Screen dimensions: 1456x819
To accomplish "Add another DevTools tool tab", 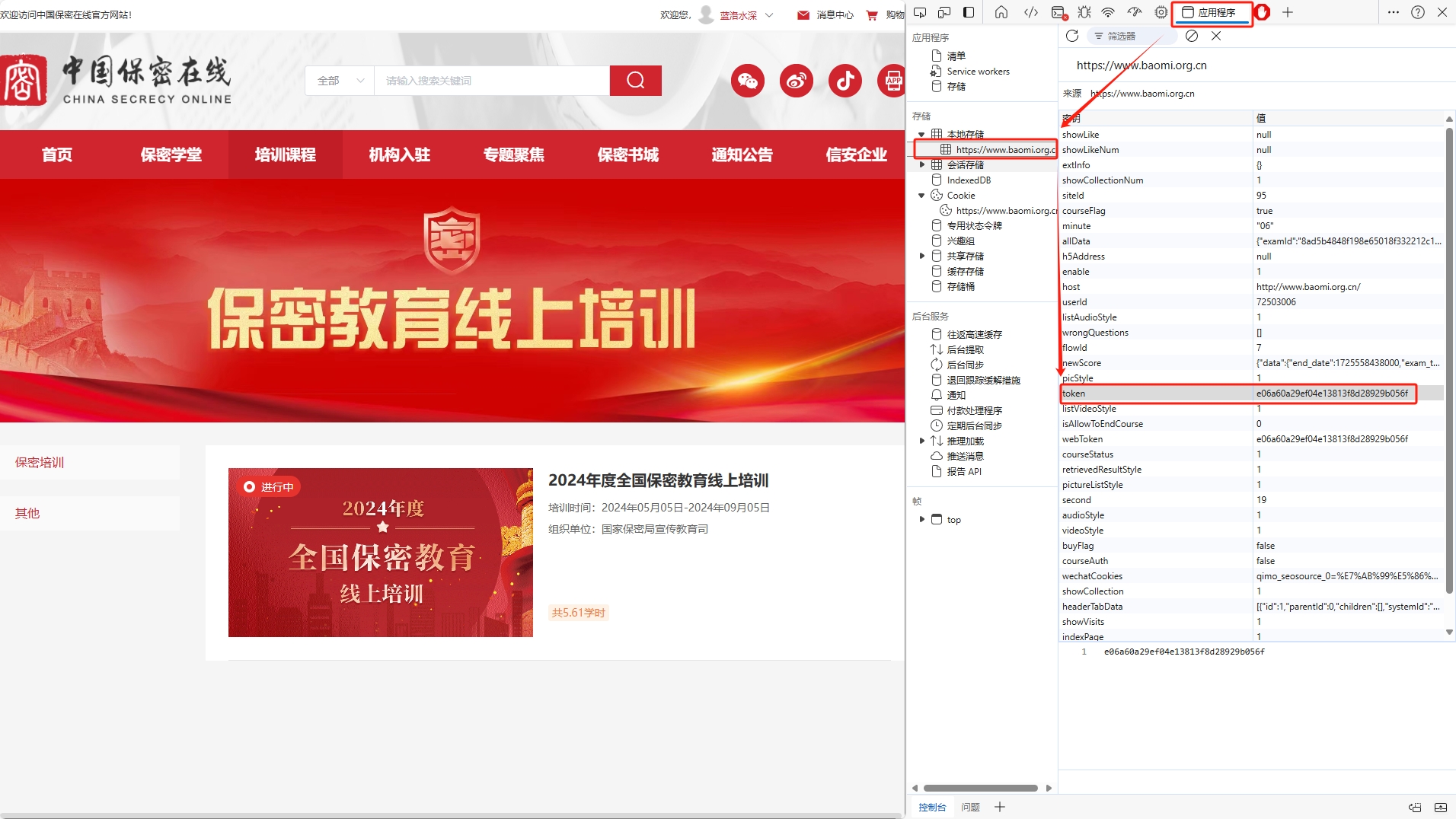I will pyautogui.click(x=1288, y=12).
